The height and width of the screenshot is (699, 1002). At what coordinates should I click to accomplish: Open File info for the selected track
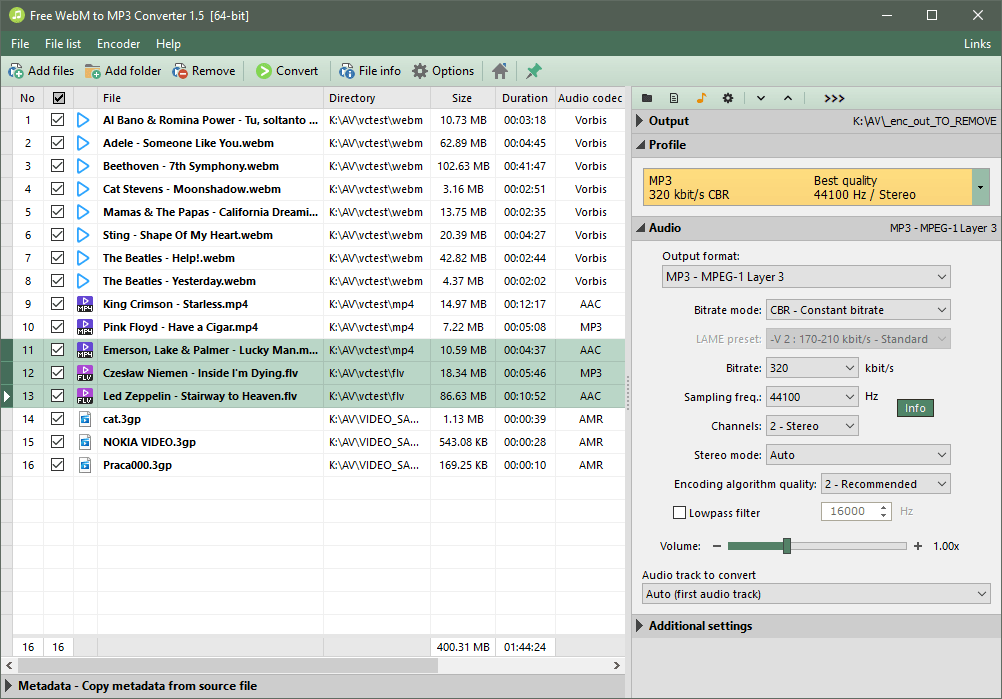coord(345,71)
